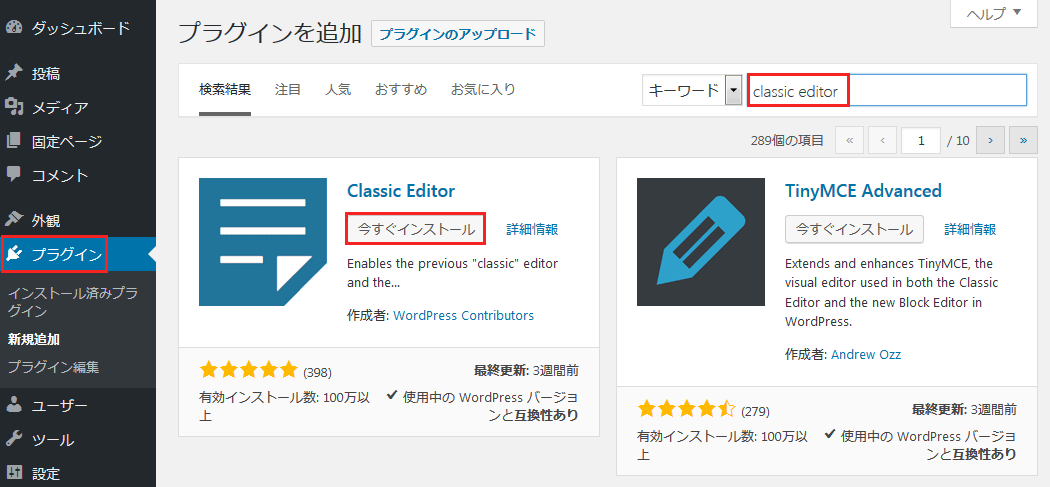Go to next results page arrow
The image size is (1050, 487).
(990, 141)
